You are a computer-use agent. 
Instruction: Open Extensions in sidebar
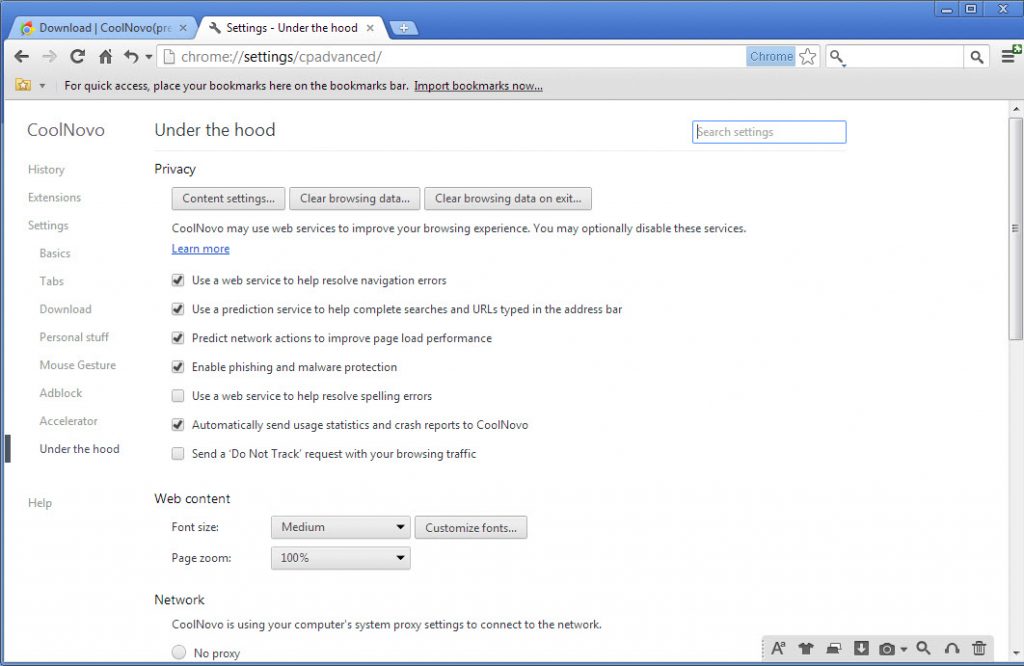[54, 197]
